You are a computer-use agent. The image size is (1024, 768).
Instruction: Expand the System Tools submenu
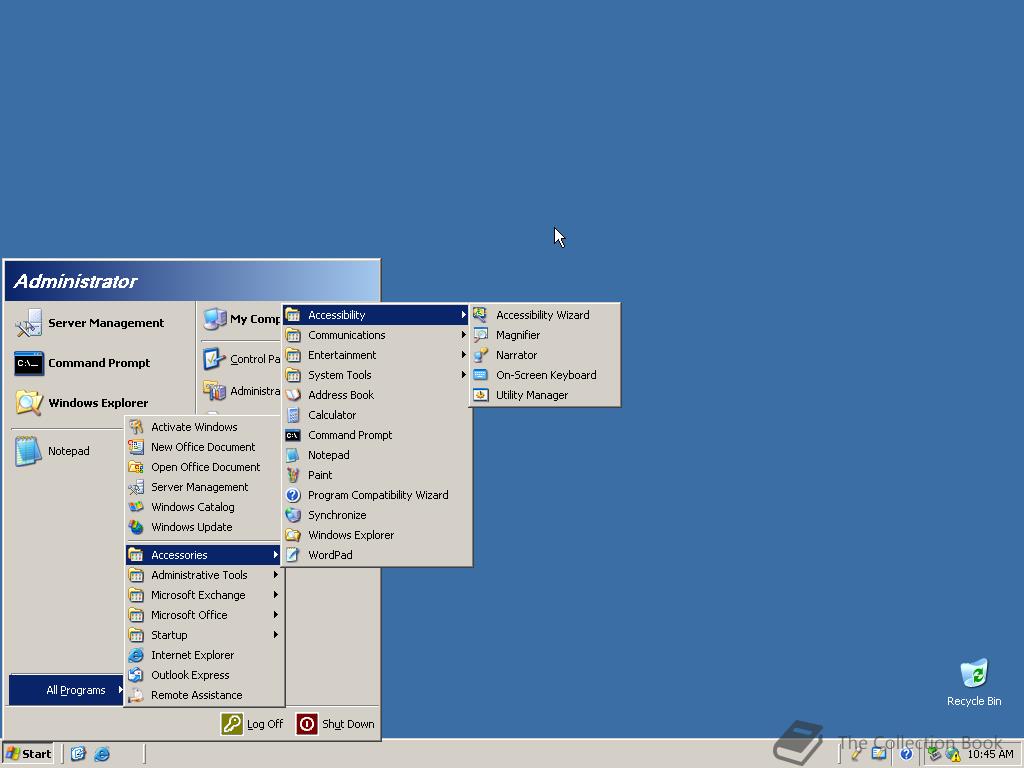(x=377, y=375)
